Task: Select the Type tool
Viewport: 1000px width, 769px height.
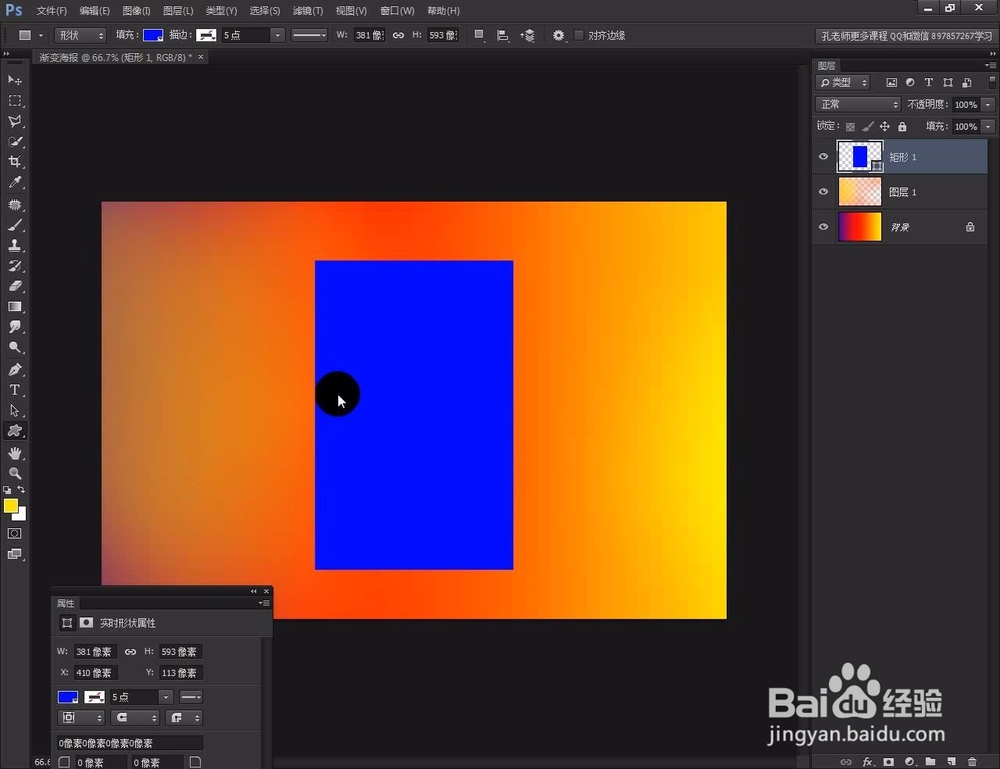Action: [x=15, y=390]
